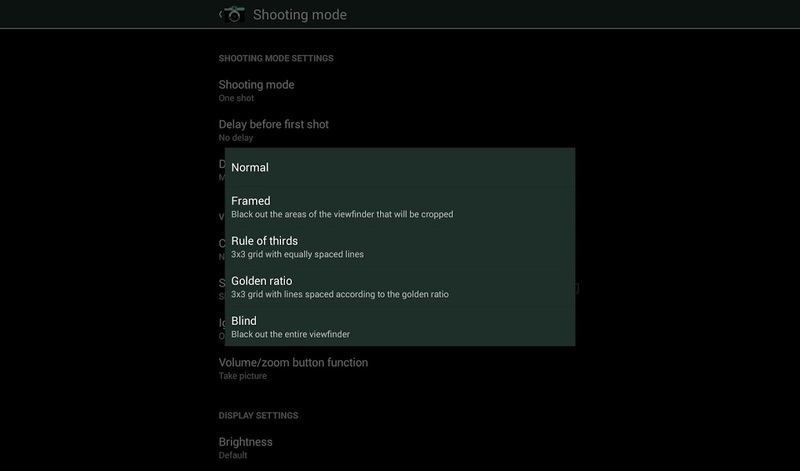This screenshot has width=800, height=471.
Task: Tap the camera app icon in header
Action: (234, 14)
